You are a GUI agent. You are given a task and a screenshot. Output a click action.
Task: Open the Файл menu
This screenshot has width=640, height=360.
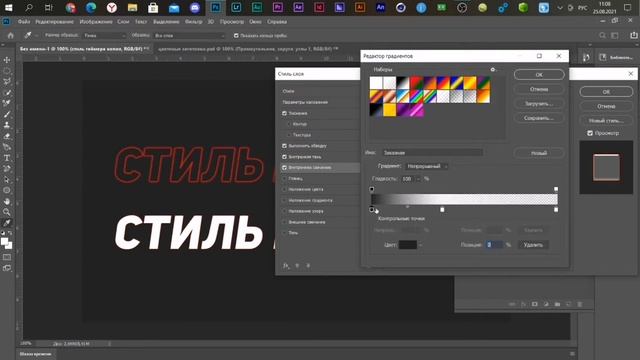24,22
